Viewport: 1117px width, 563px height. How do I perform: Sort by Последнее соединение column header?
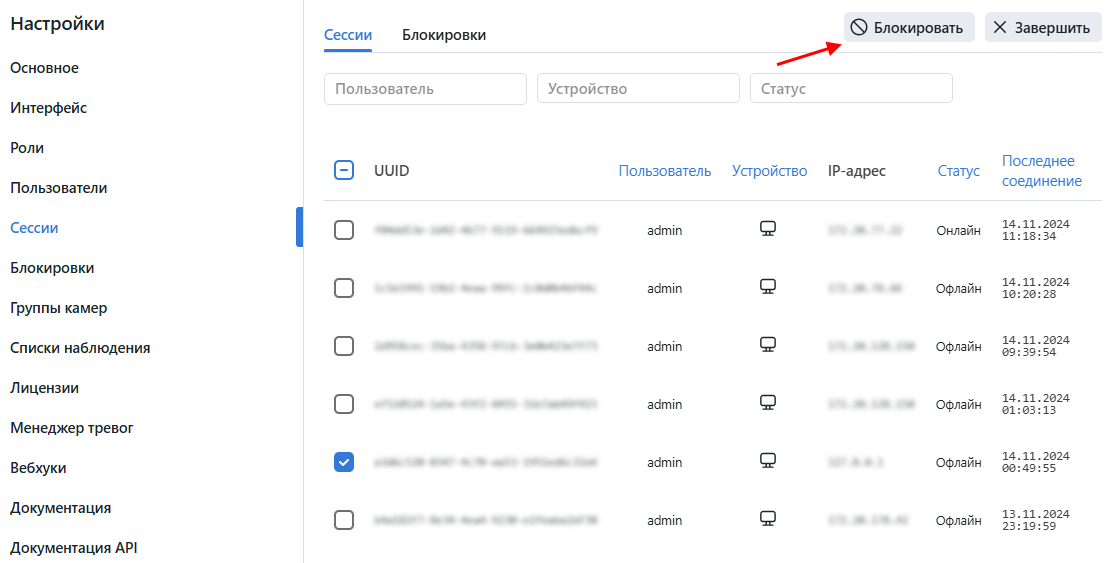coord(1041,171)
